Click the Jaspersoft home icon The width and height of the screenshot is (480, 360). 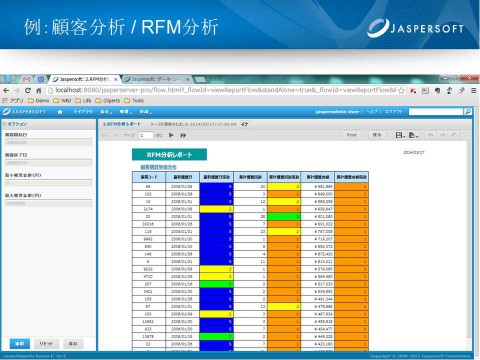tap(60, 112)
